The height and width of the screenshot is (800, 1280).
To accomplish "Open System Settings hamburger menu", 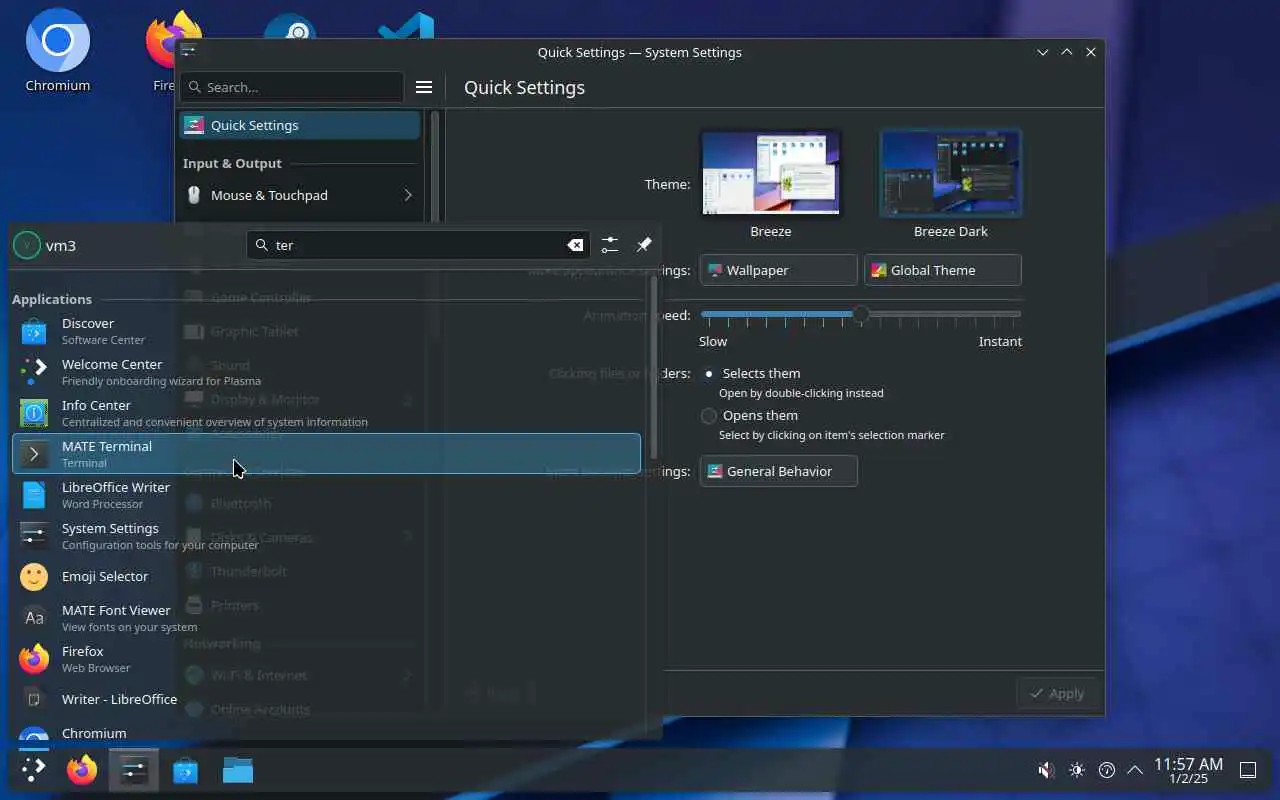I will tap(424, 87).
